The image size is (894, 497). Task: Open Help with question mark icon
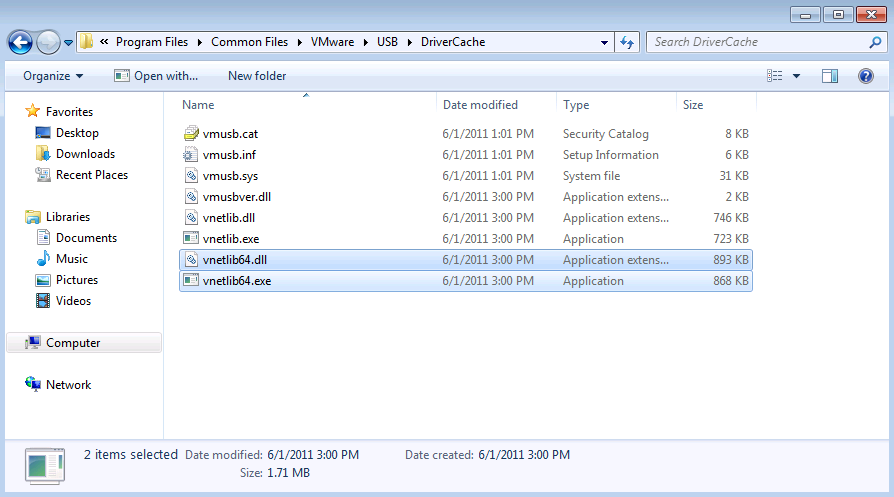pos(865,76)
